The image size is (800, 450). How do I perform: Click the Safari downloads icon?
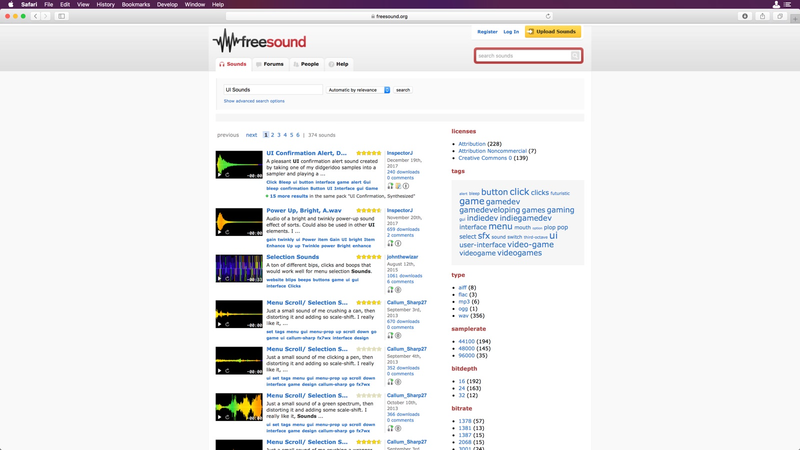click(x=745, y=16)
